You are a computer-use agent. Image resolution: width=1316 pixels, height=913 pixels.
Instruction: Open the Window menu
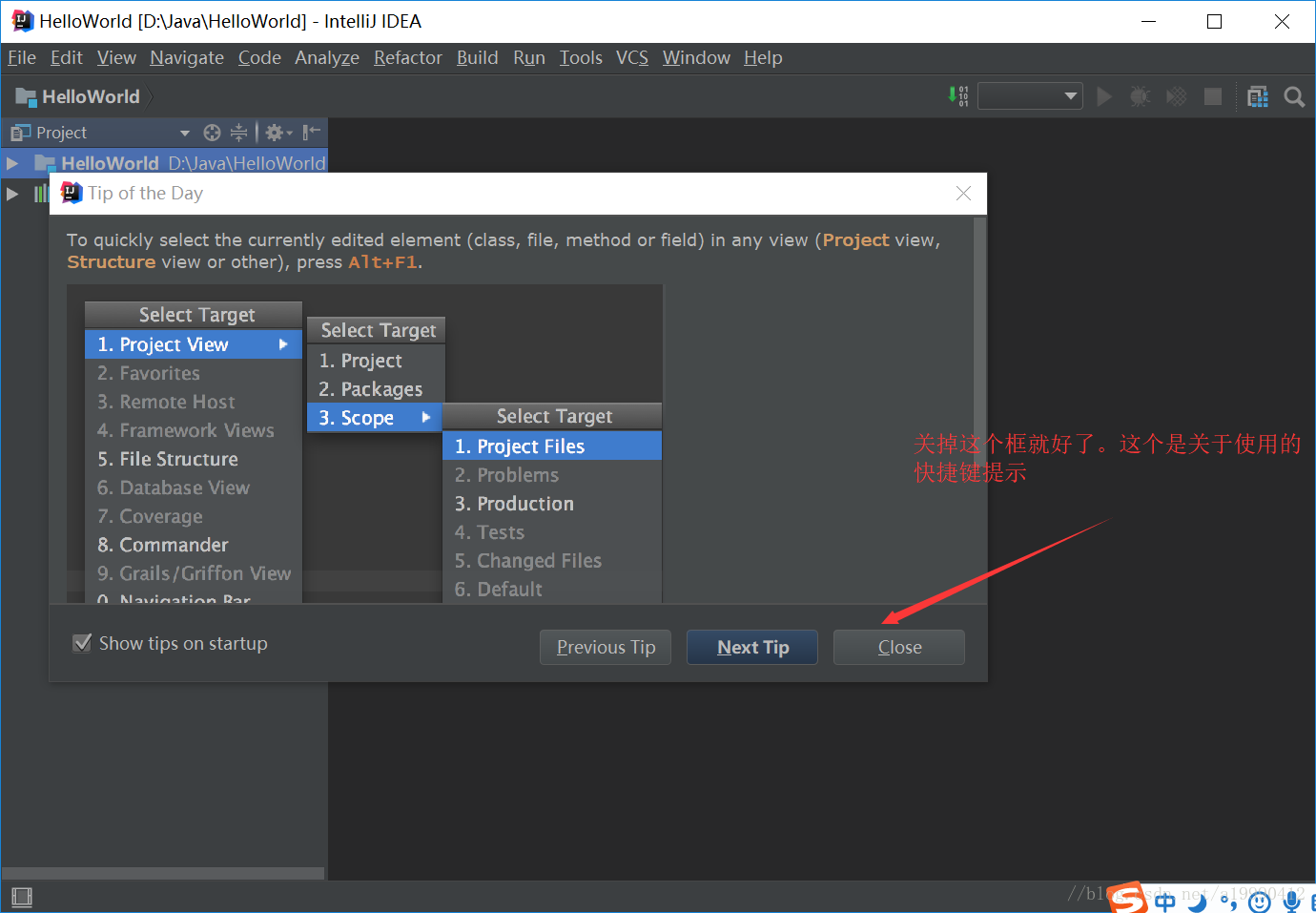(696, 58)
